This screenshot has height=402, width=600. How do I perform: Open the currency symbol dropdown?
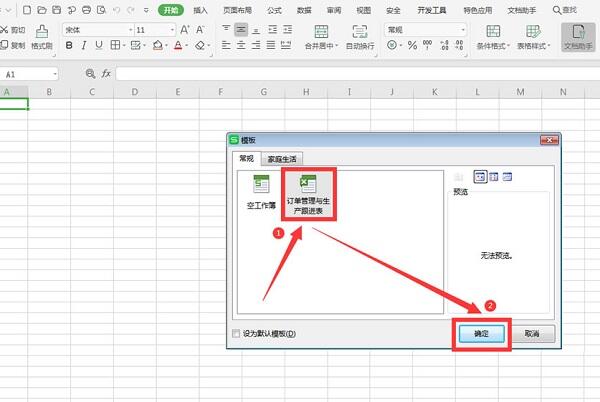coord(401,46)
